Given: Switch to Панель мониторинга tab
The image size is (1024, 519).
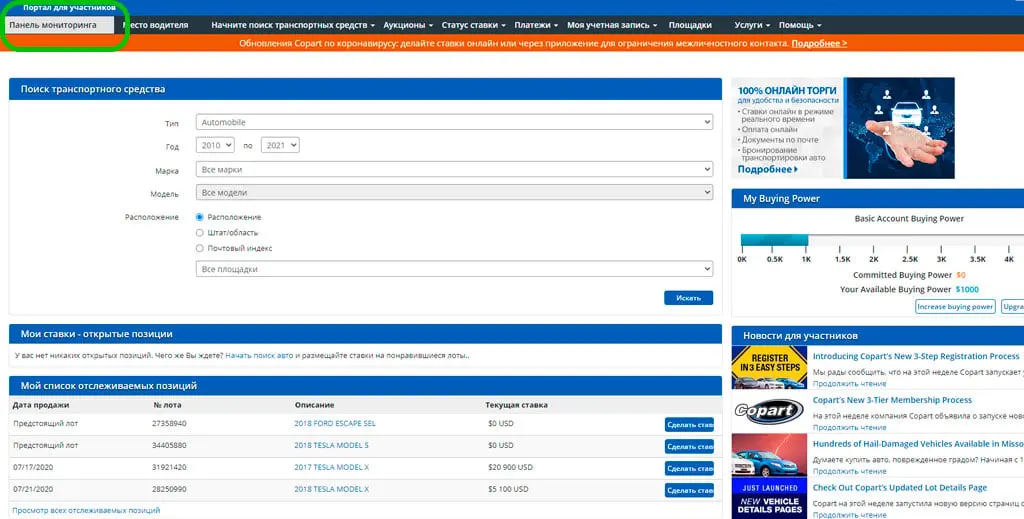Looking at the screenshot, I should click(59, 25).
